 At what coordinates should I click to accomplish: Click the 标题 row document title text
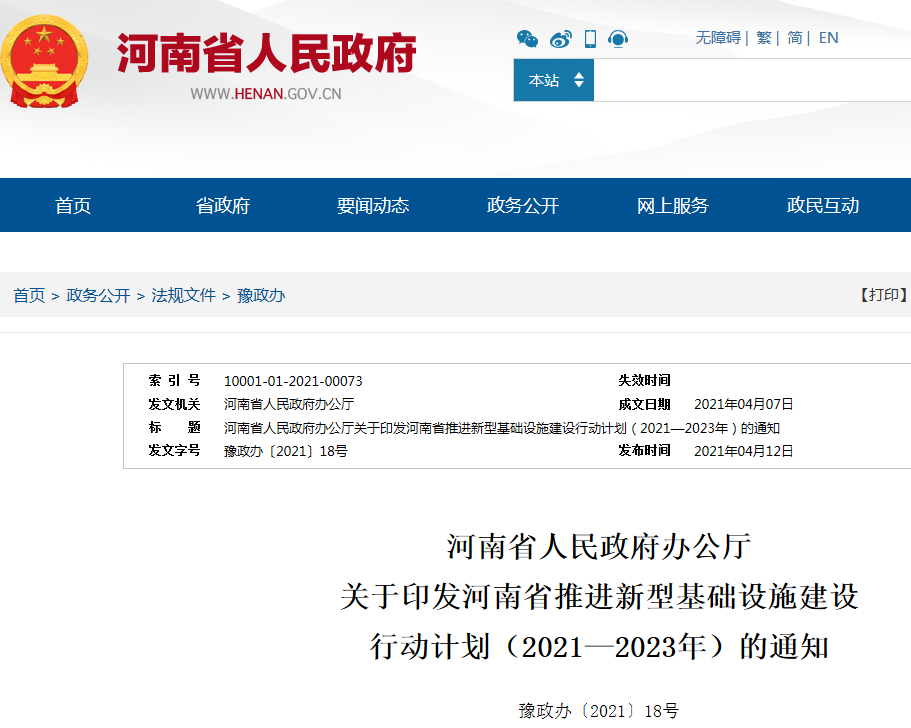(502, 428)
